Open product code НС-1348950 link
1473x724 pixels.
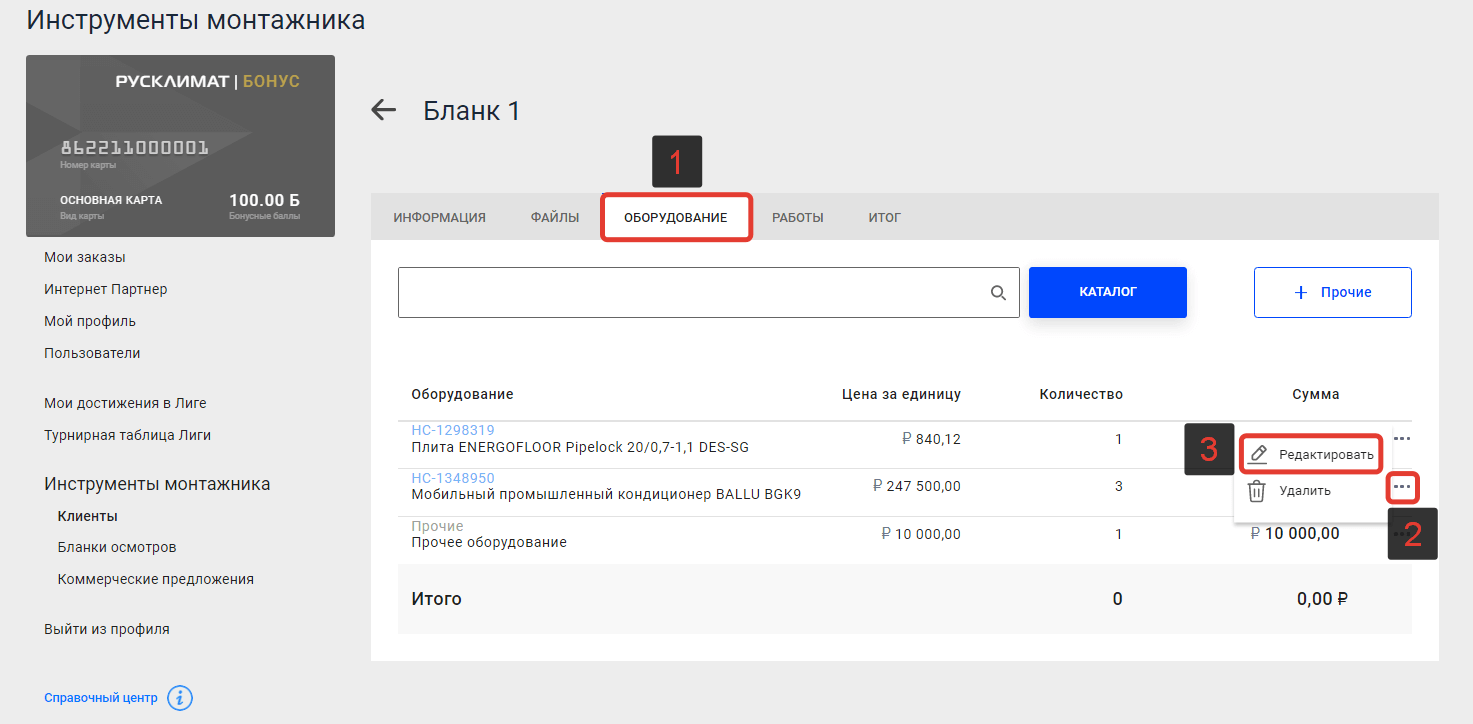[x=453, y=478]
